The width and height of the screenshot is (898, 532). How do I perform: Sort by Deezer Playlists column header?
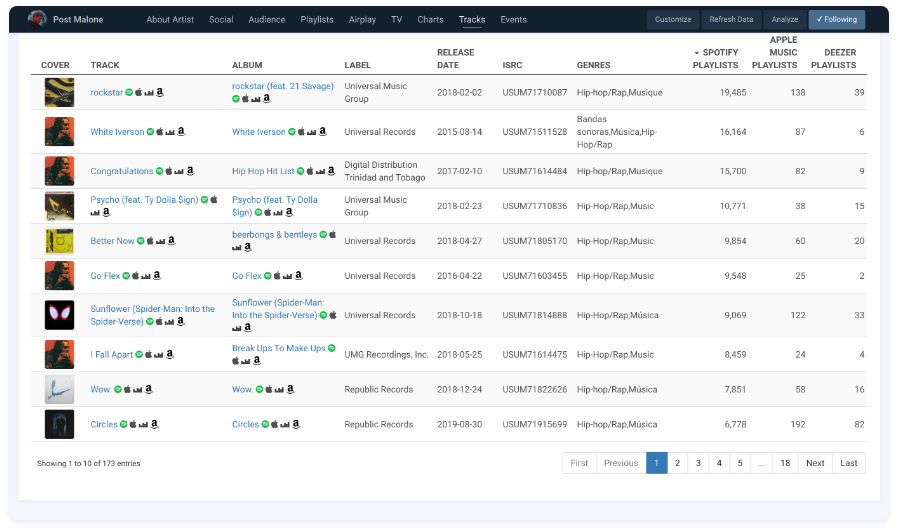click(834, 58)
